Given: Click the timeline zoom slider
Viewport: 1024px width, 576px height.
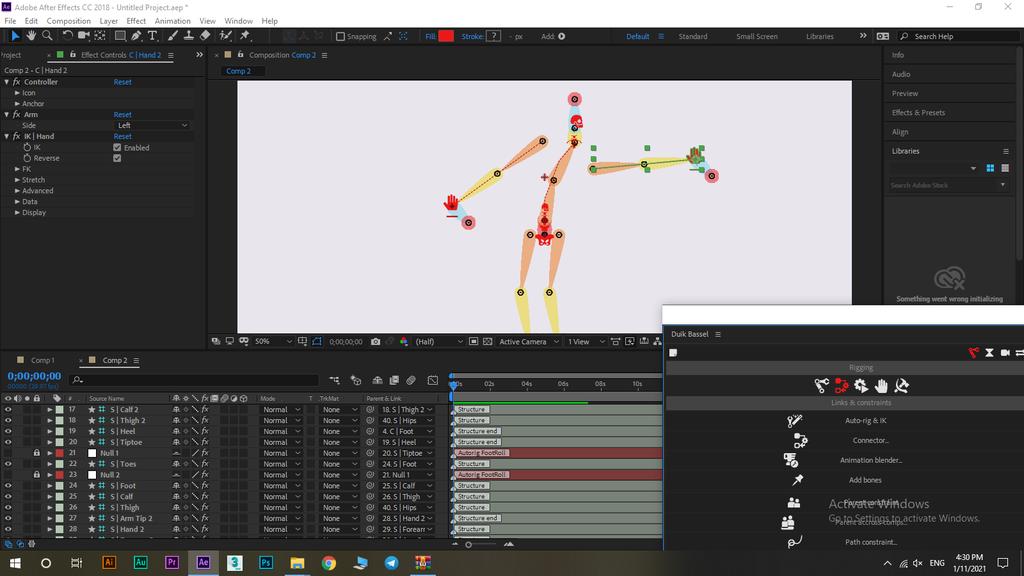Looking at the screenshot, I should [468, 545].
